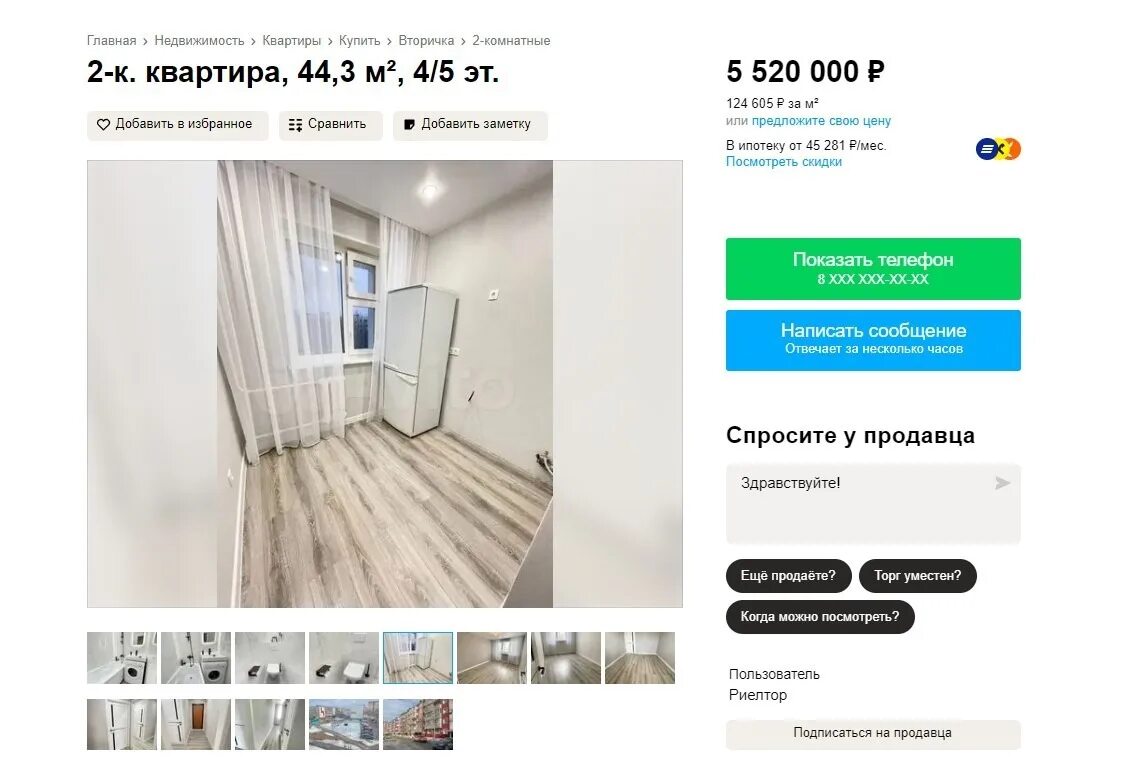Click the heart icon to favorite listing
Screen dimensions: 1122x764
coord(103,124)
